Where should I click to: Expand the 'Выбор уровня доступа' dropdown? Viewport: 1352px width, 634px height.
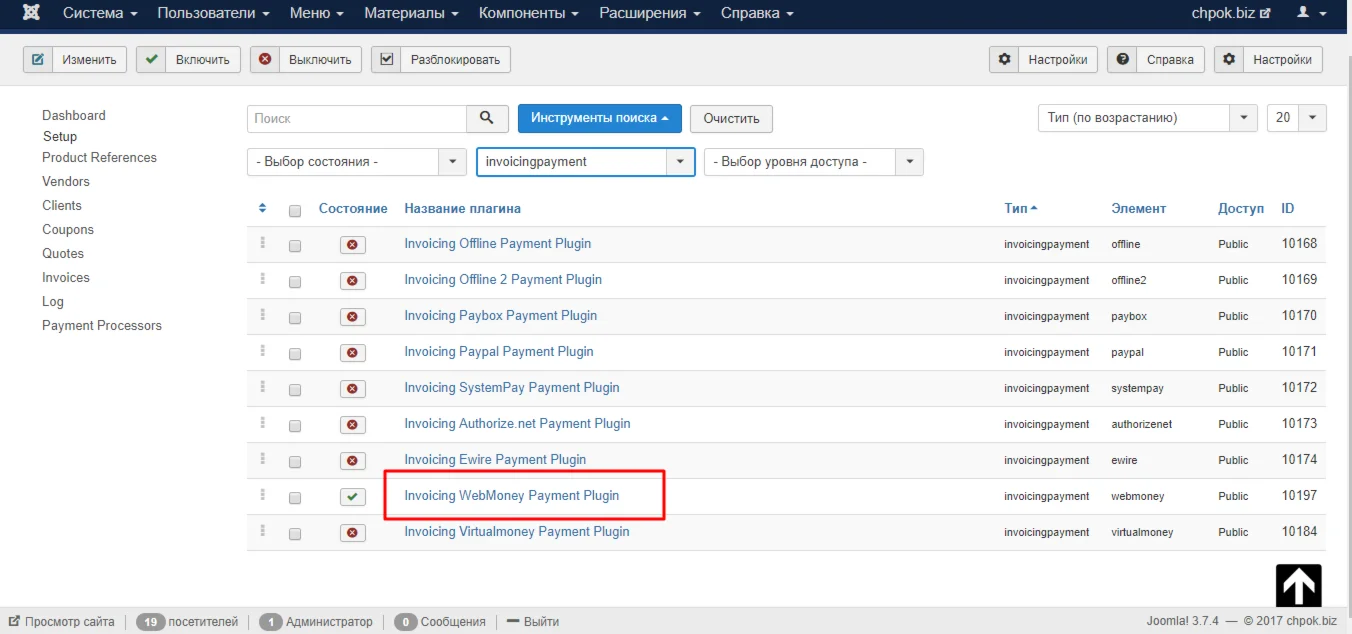813,162
